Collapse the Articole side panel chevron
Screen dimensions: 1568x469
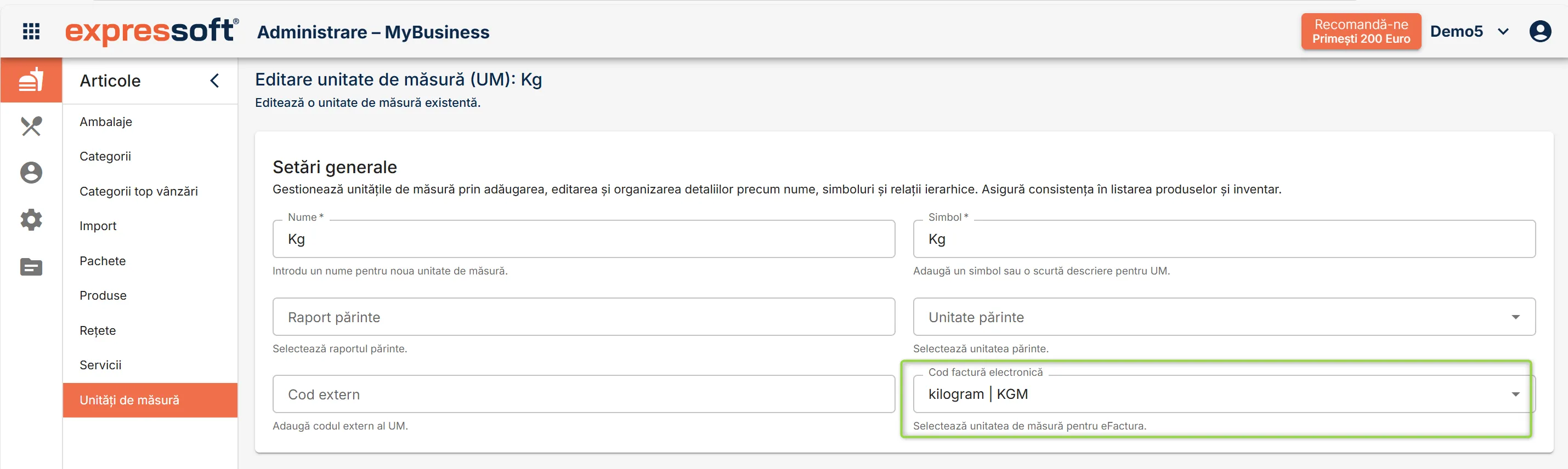click(214, 81)
